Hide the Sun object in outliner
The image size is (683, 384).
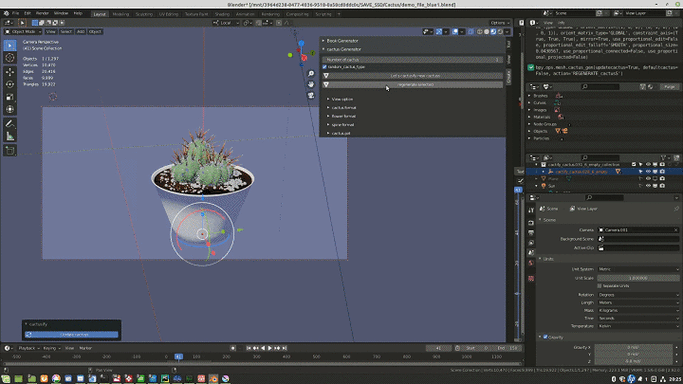[x=648, y=186]
